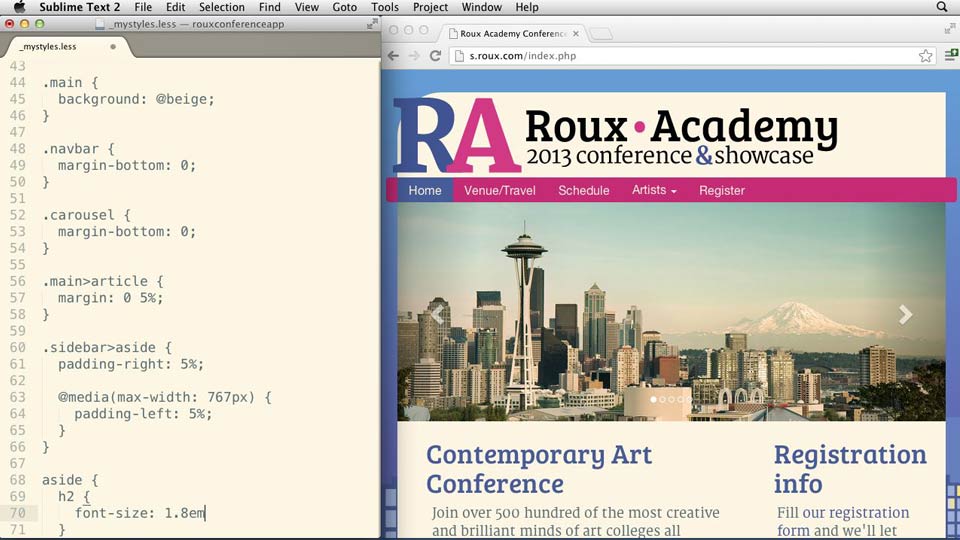Click the 'padding-left: 5%;' line
The image size is (960, 540).
click(x=143, y=414)
